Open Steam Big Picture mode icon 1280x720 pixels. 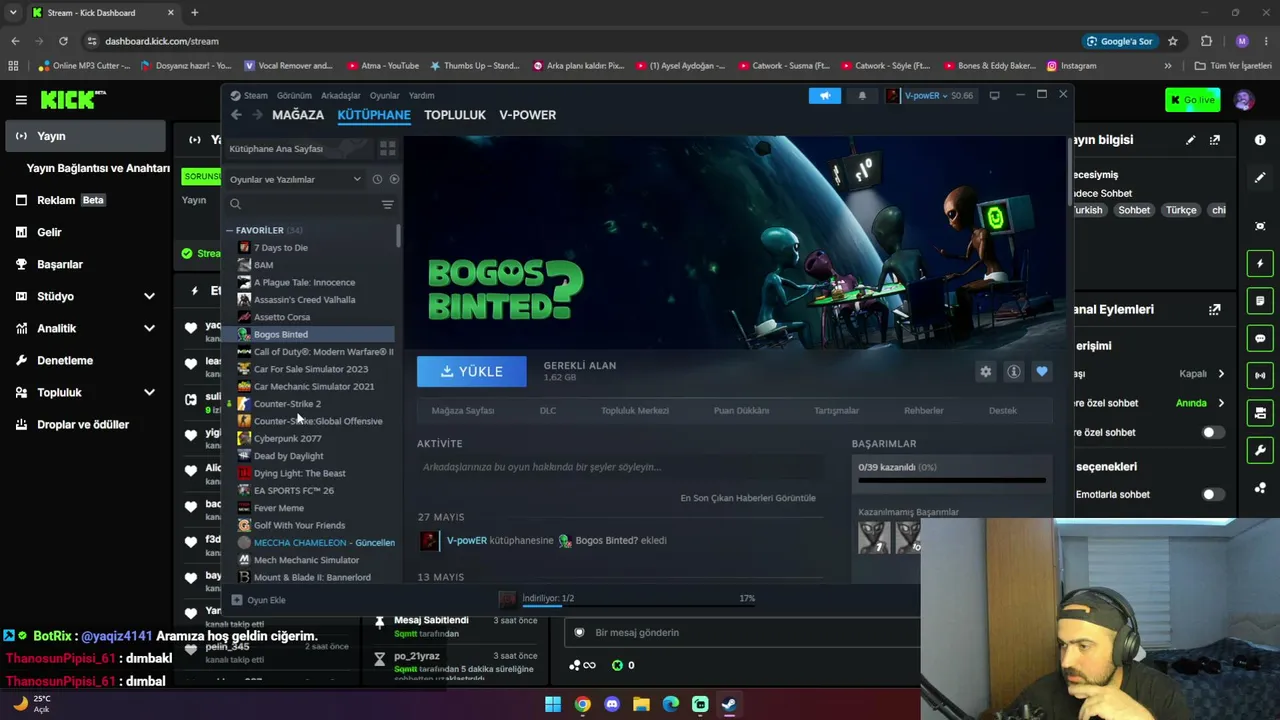(x=995, y=96)
